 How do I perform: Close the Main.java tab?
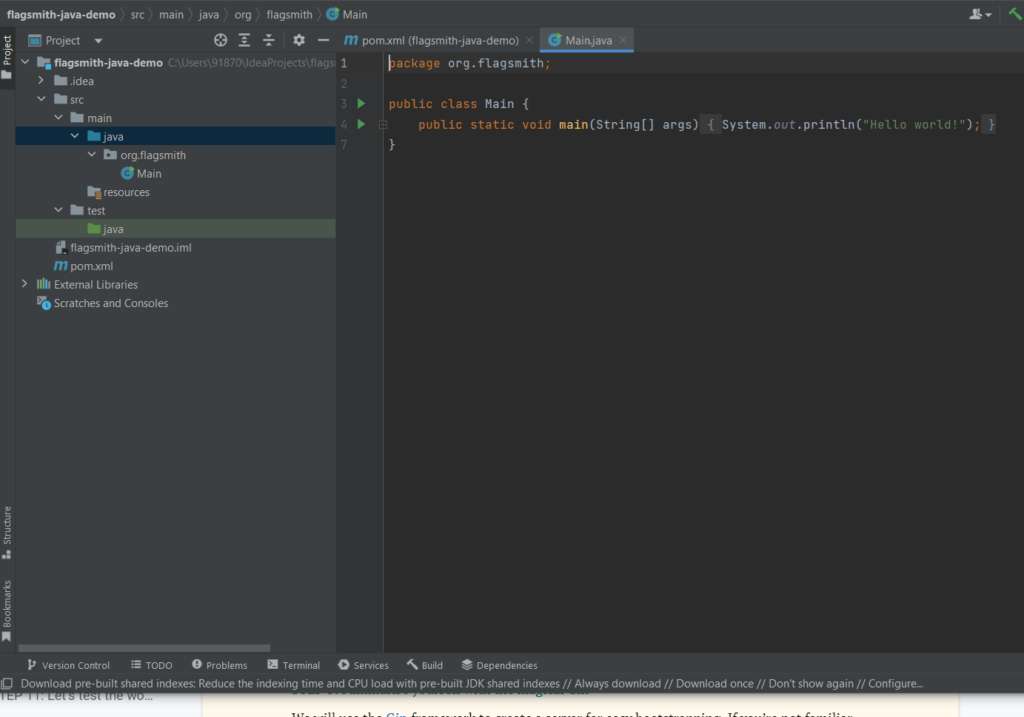tap(624, 40)
